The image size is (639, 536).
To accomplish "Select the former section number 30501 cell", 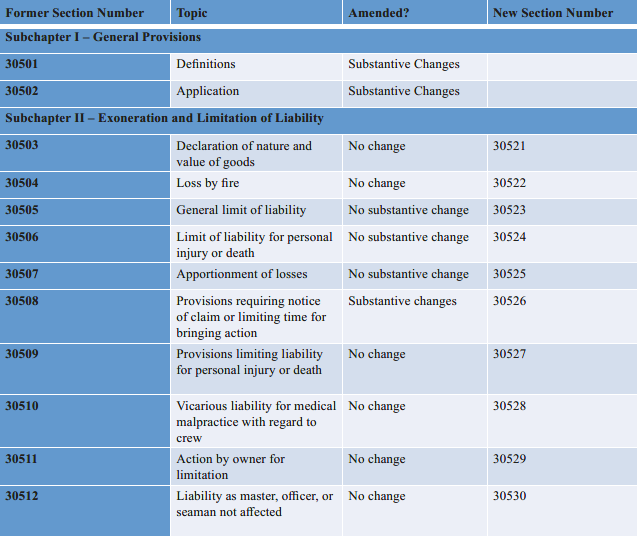I will pyautogui.click(x=22, y=64).
